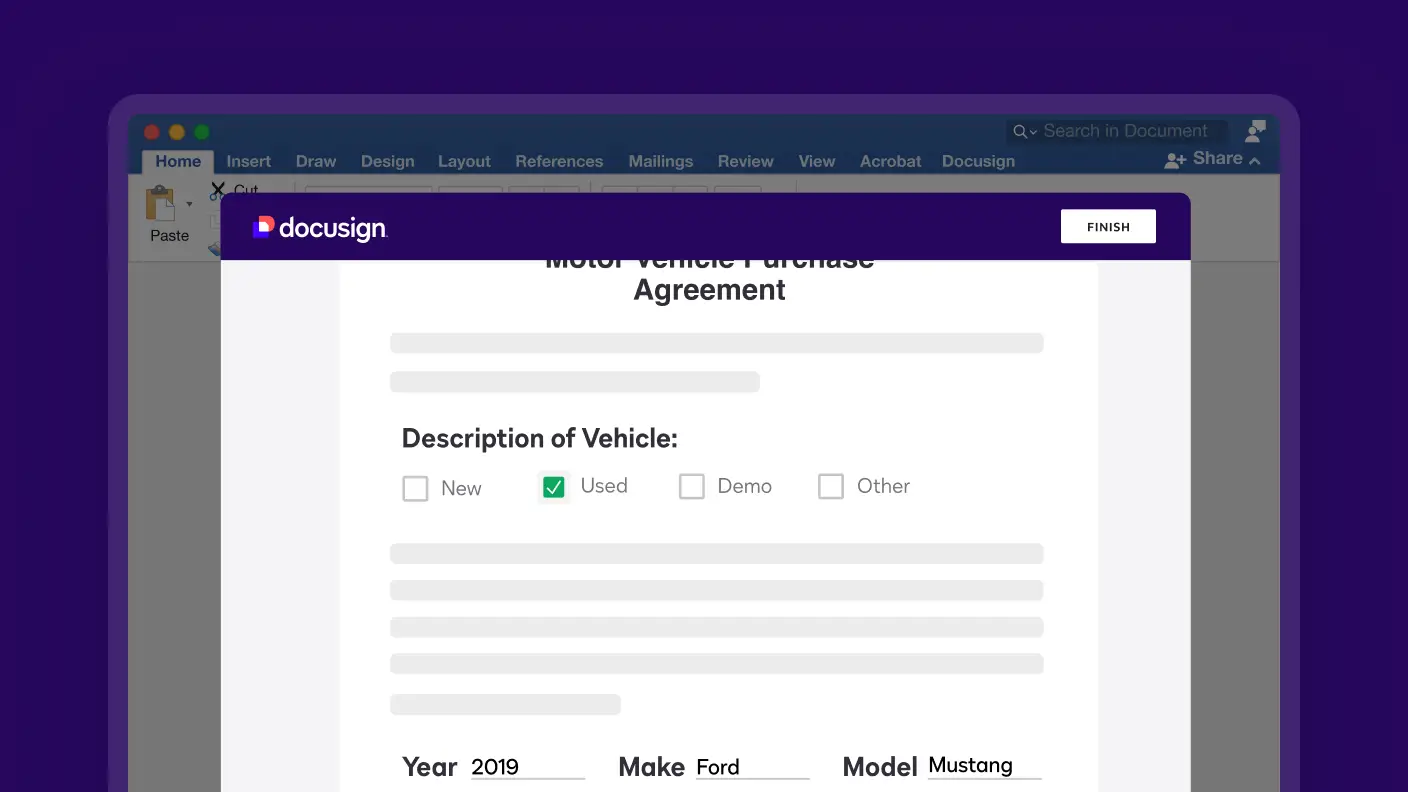This screenshot has height=792, width=1408.
Task: Open the Review ribbon tab
Action: pos(746,161)
